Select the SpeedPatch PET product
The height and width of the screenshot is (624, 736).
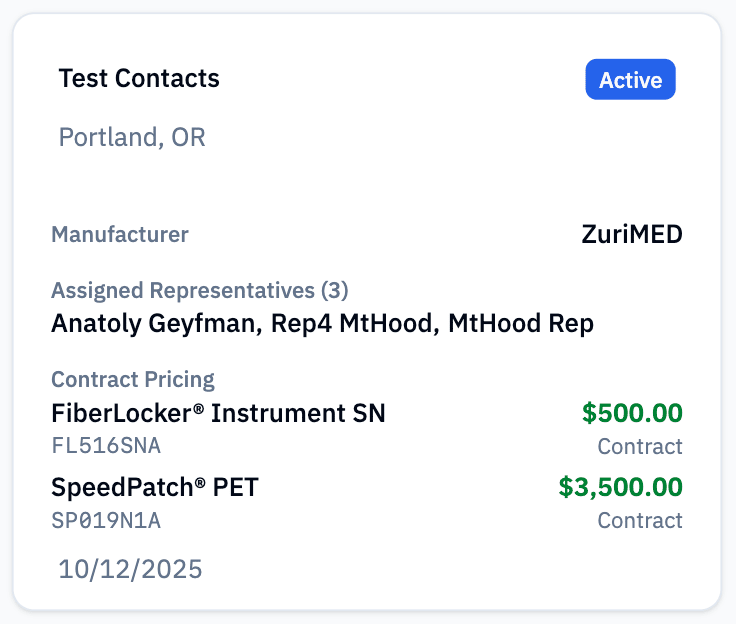click(x=156, y=487)
